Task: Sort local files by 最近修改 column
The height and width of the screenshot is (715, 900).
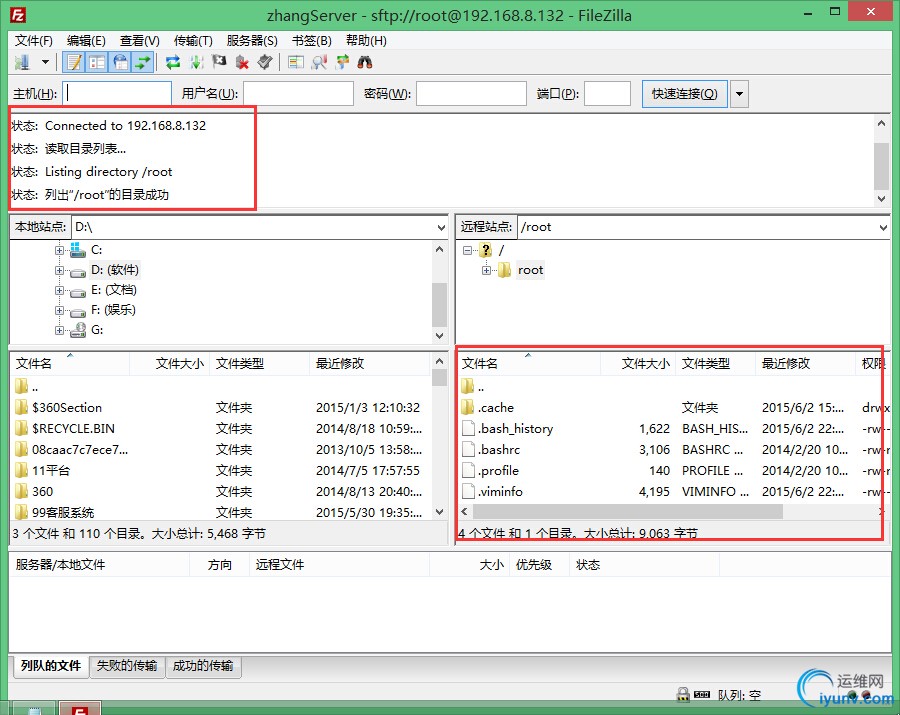Action: 370,363
